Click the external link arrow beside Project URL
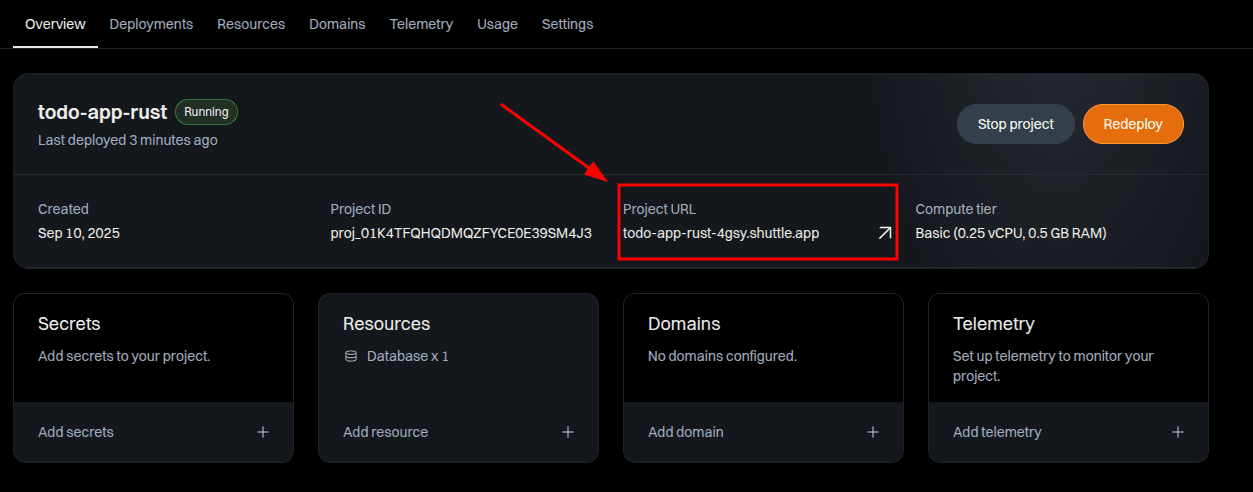The image size is (1253, 492). [x=884, y=233]
